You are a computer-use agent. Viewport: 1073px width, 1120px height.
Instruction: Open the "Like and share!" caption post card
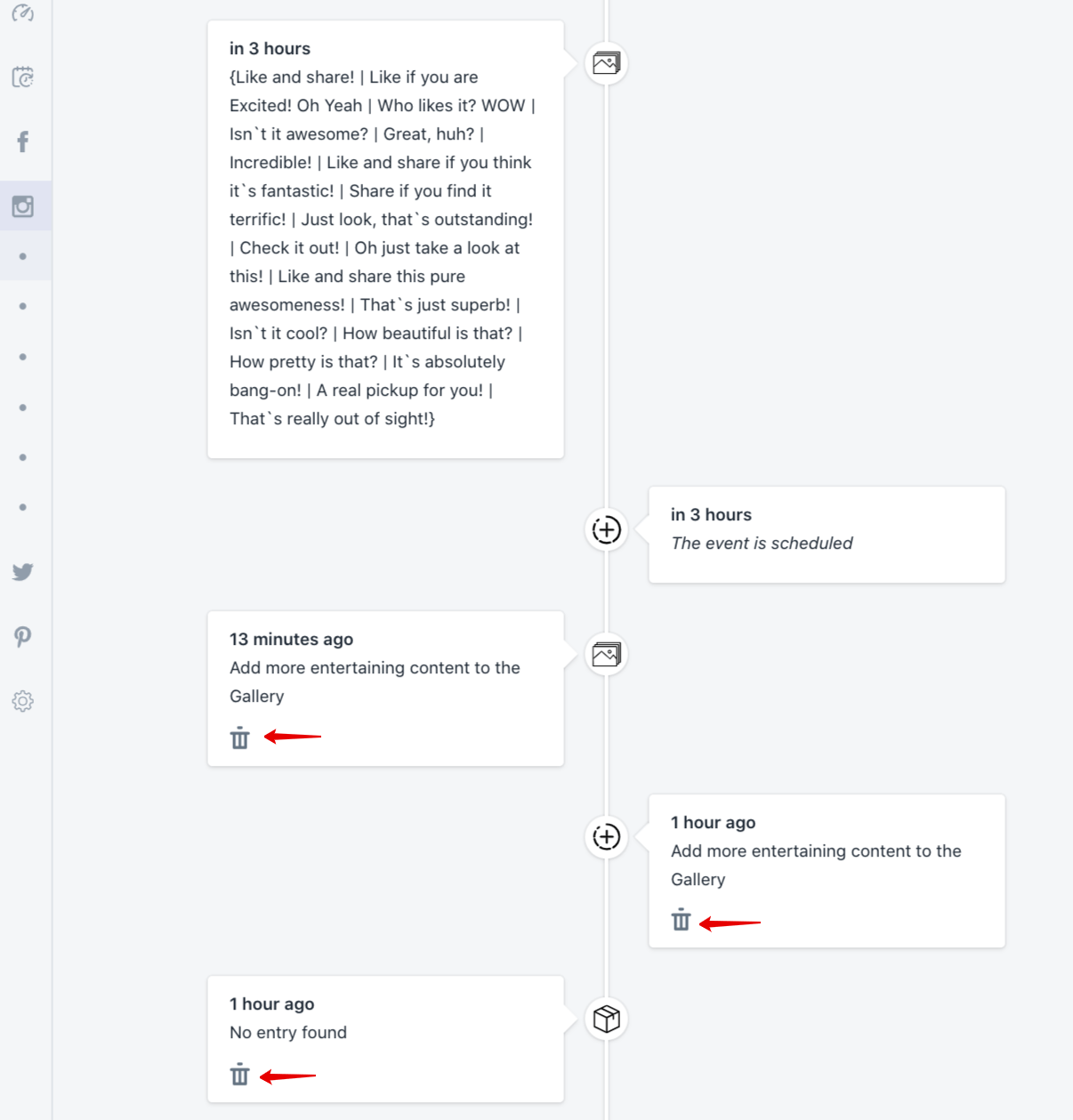click(x=385, y=239)
